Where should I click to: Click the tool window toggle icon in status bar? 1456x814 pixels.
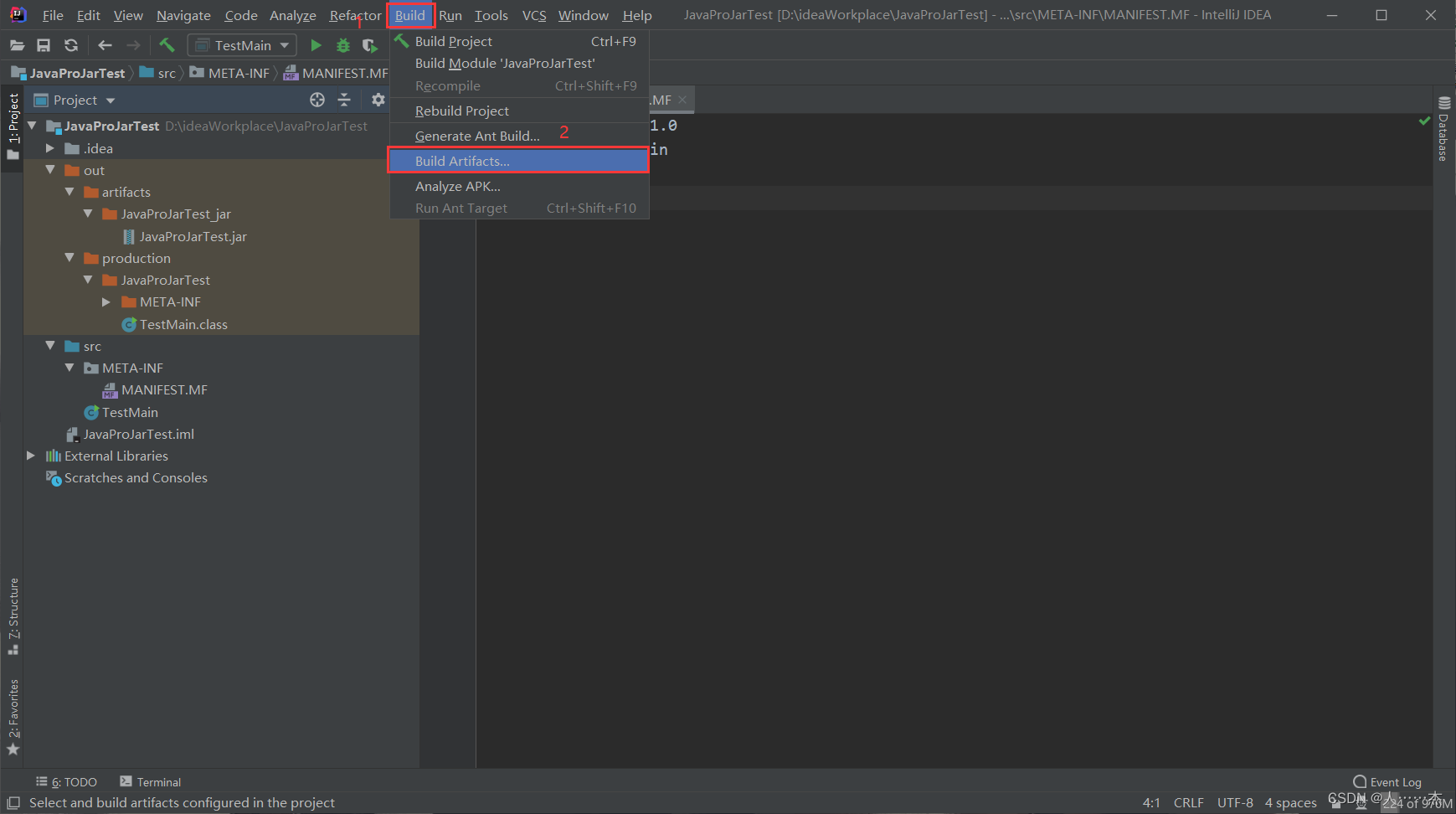click(13, 802)
